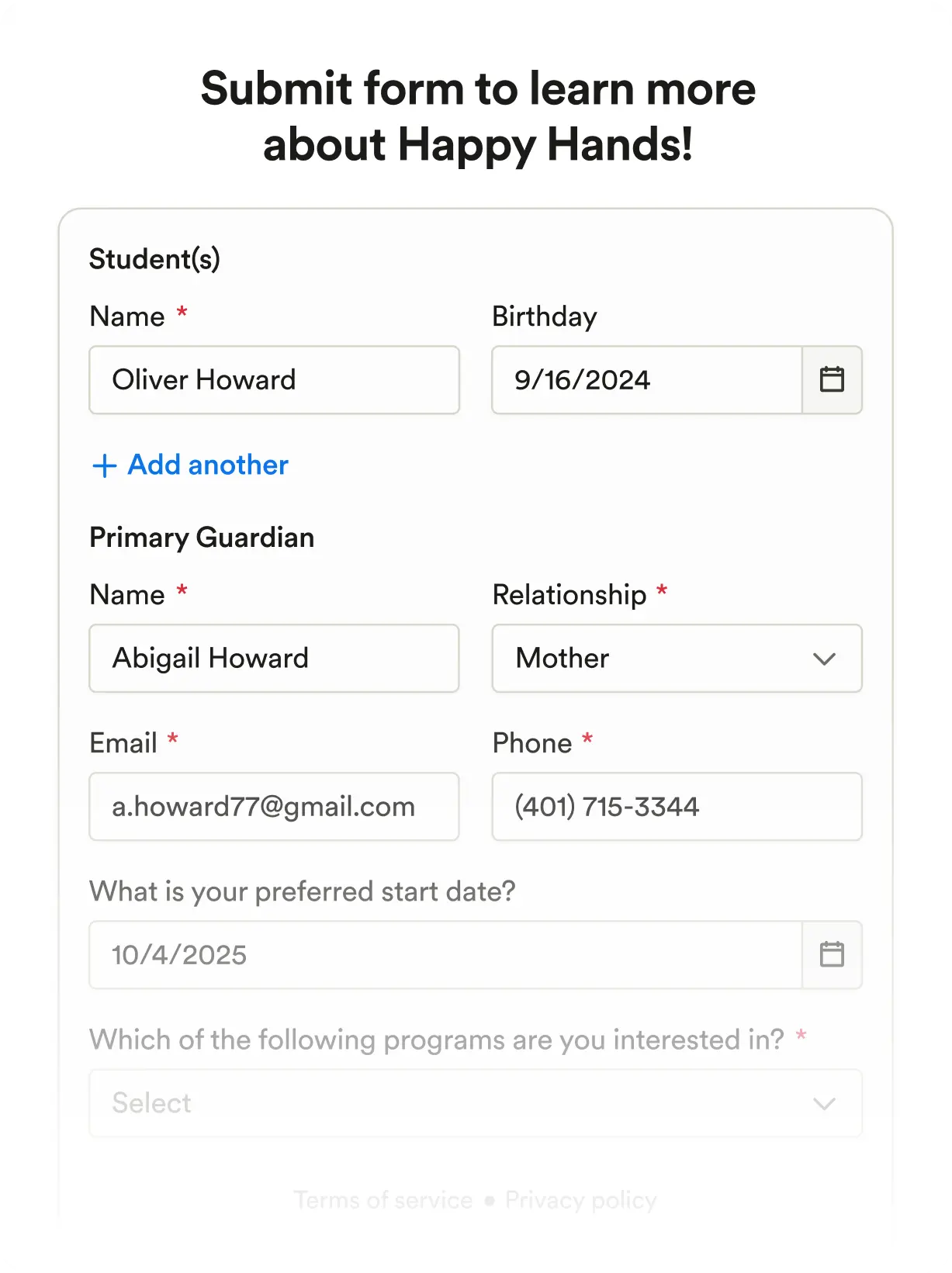Click the plus icon beside Add another
952x1273 pixels.
104,465
